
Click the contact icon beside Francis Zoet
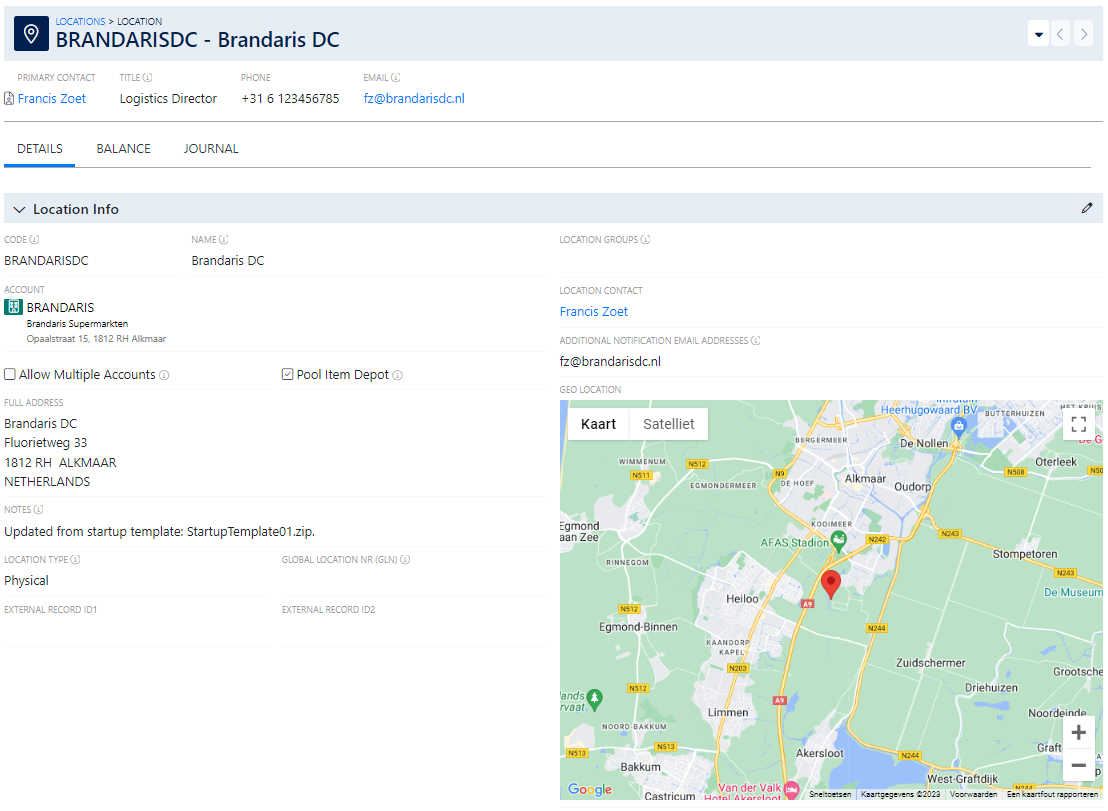click(9, 98)
